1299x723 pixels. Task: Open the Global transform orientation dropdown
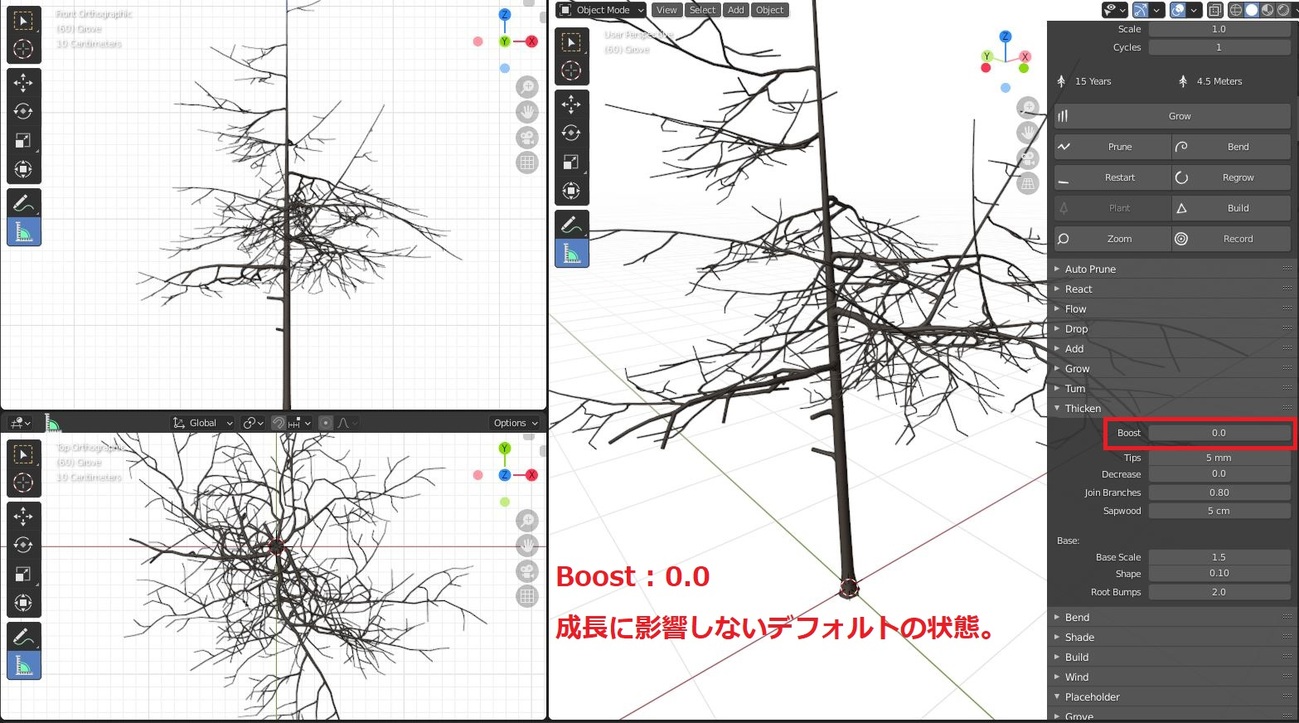202,423
